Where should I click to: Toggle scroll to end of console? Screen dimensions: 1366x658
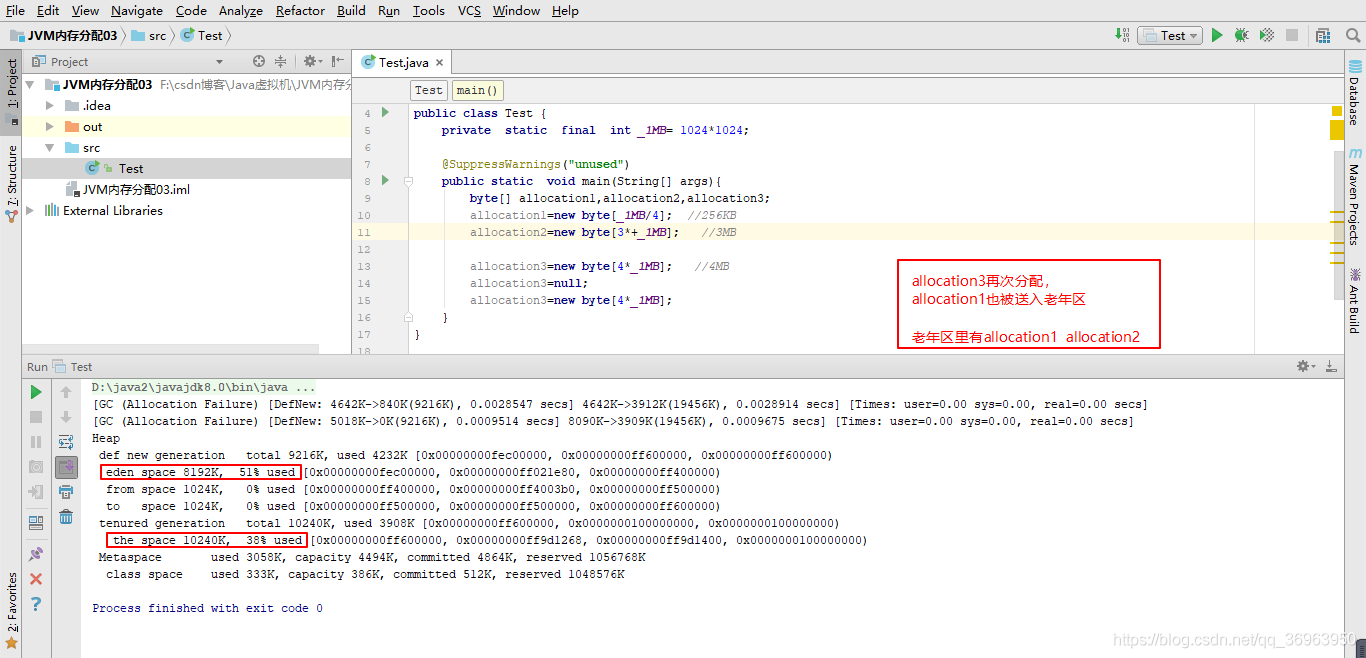(x=66, y=467)
